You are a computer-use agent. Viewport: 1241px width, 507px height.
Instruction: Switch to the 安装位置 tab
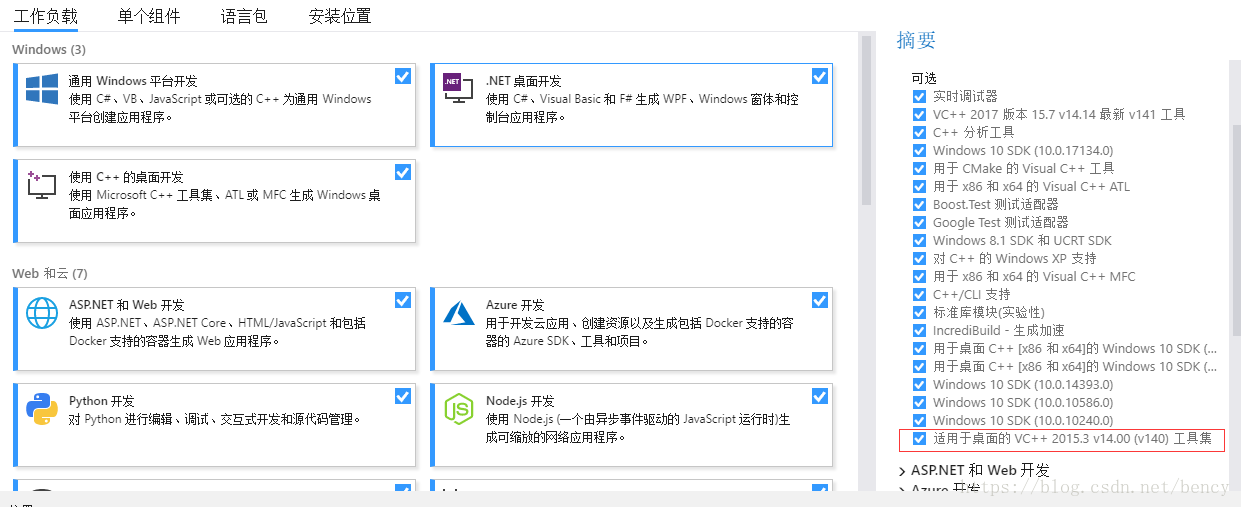coord(340,16)
